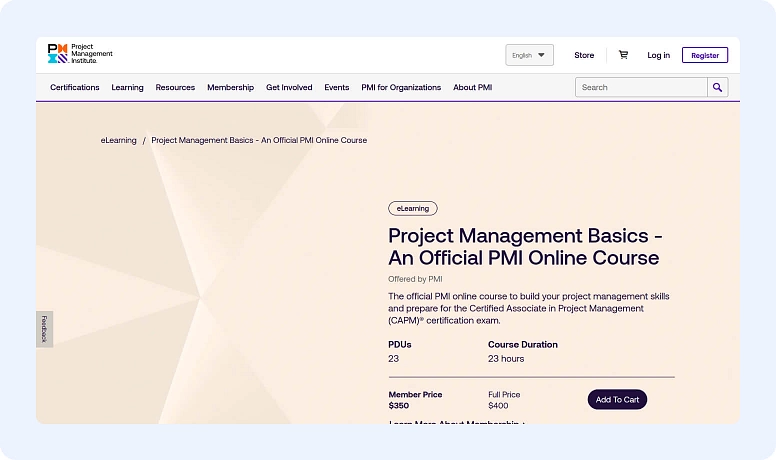Image resolution: width=776 pixels, height=460 pixels.
Task: Open the English language dropdown
Action: coord(529,55)
